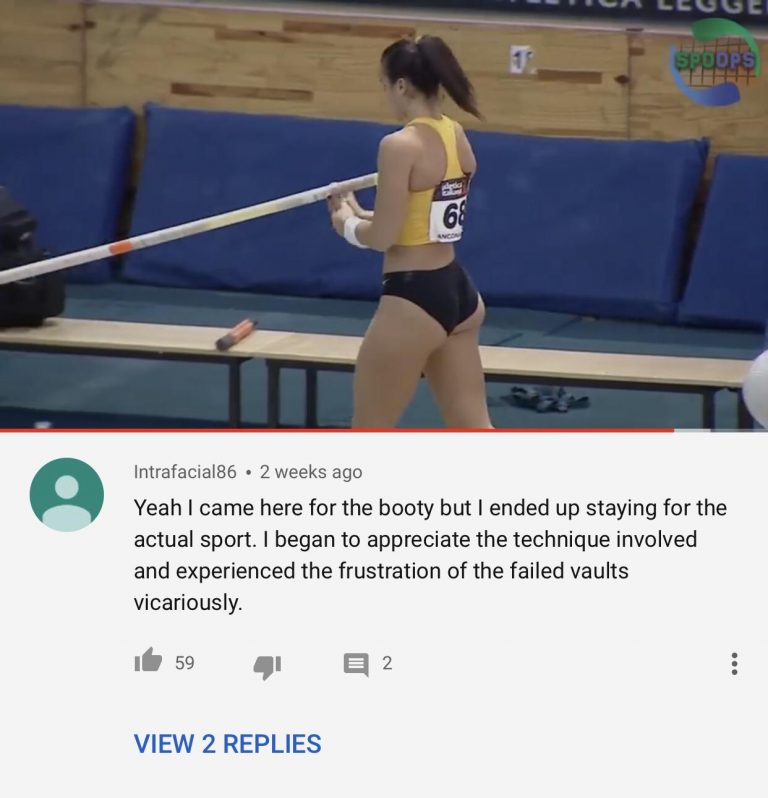Open the Intrafacial86 profile avatar
This screenshot has height=798, width=768.
pyautogui.click(x=67, y=495)
